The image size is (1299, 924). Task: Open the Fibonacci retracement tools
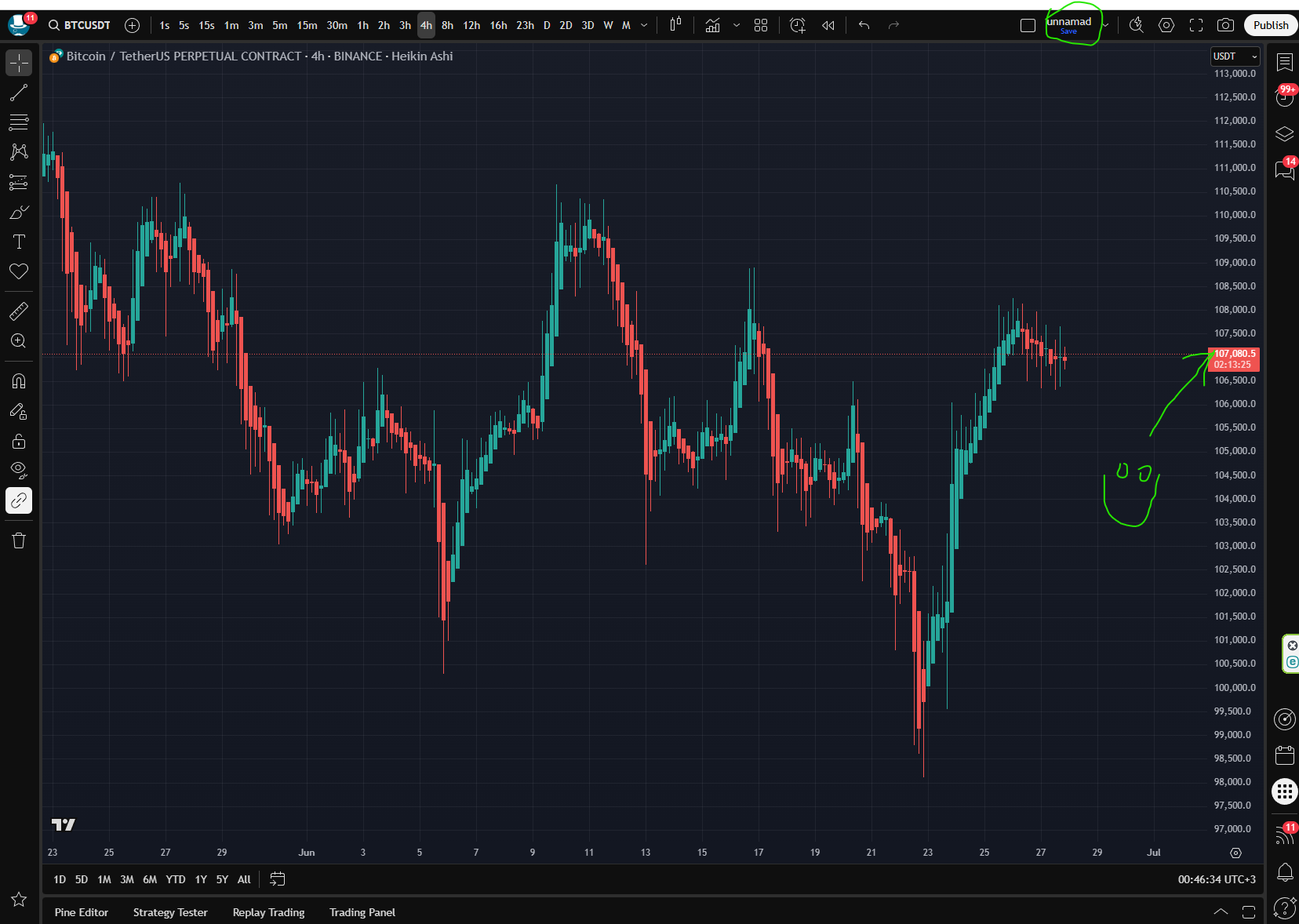[19, 122]
